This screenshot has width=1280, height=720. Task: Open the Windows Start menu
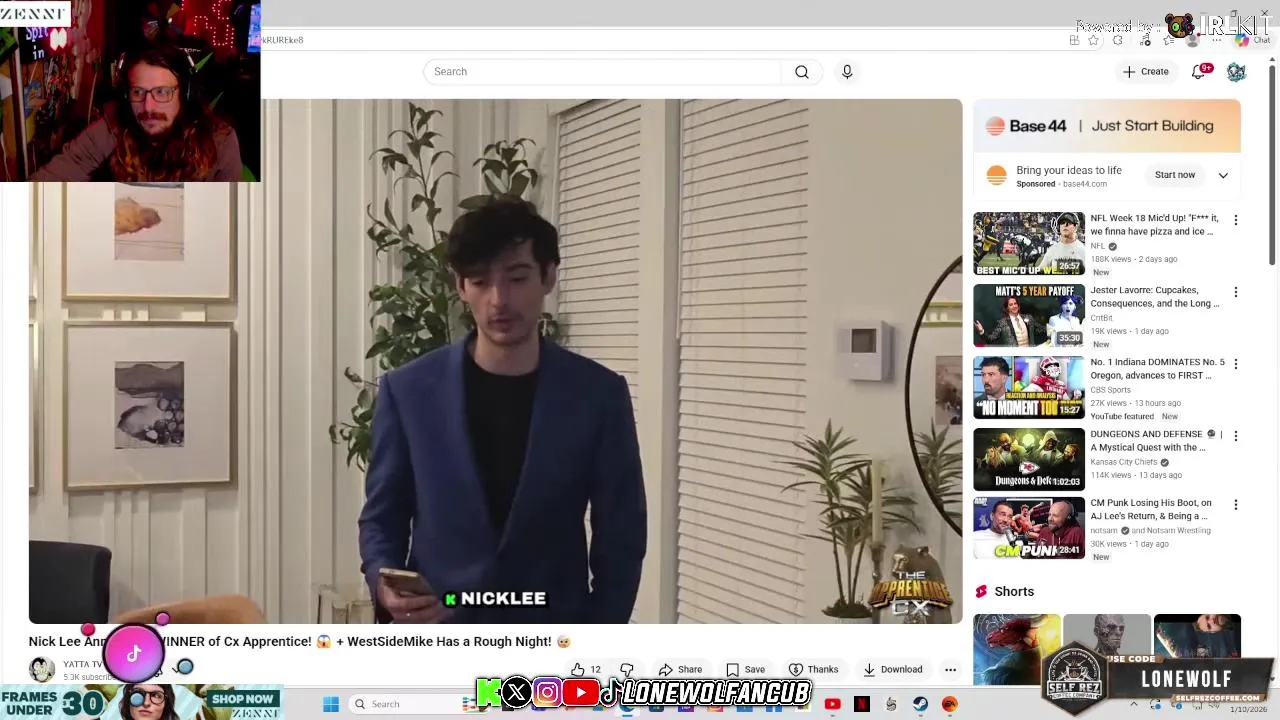coord(331,704)
